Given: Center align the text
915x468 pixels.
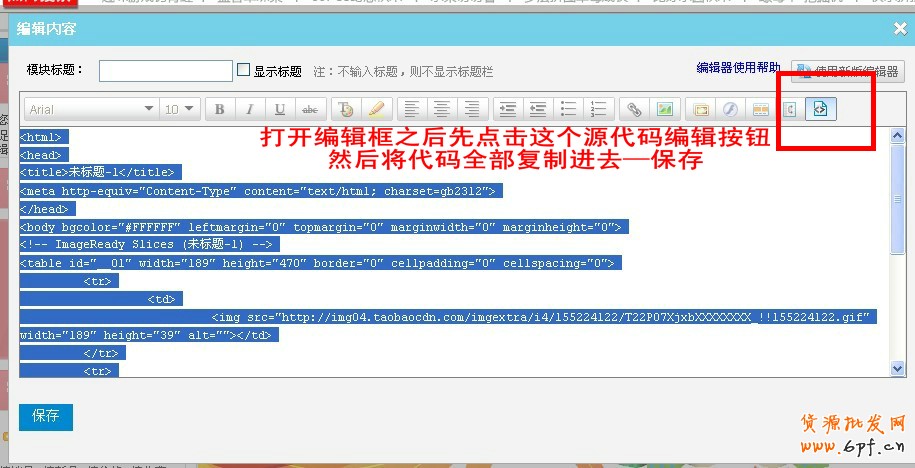Looking at the screenshot, I should click(x=440, y=109).
